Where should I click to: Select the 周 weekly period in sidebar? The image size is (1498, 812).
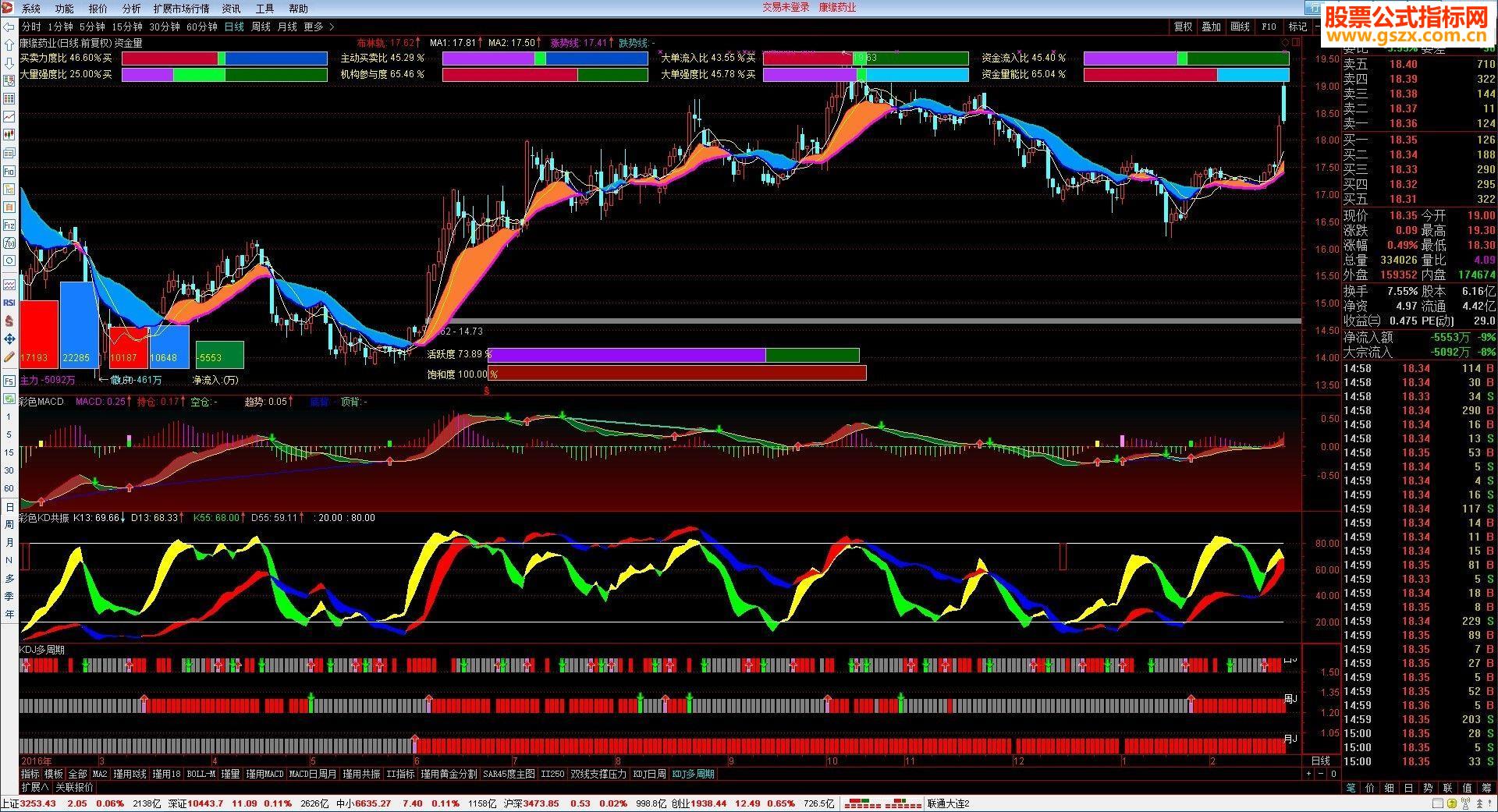tap(9, 524)
